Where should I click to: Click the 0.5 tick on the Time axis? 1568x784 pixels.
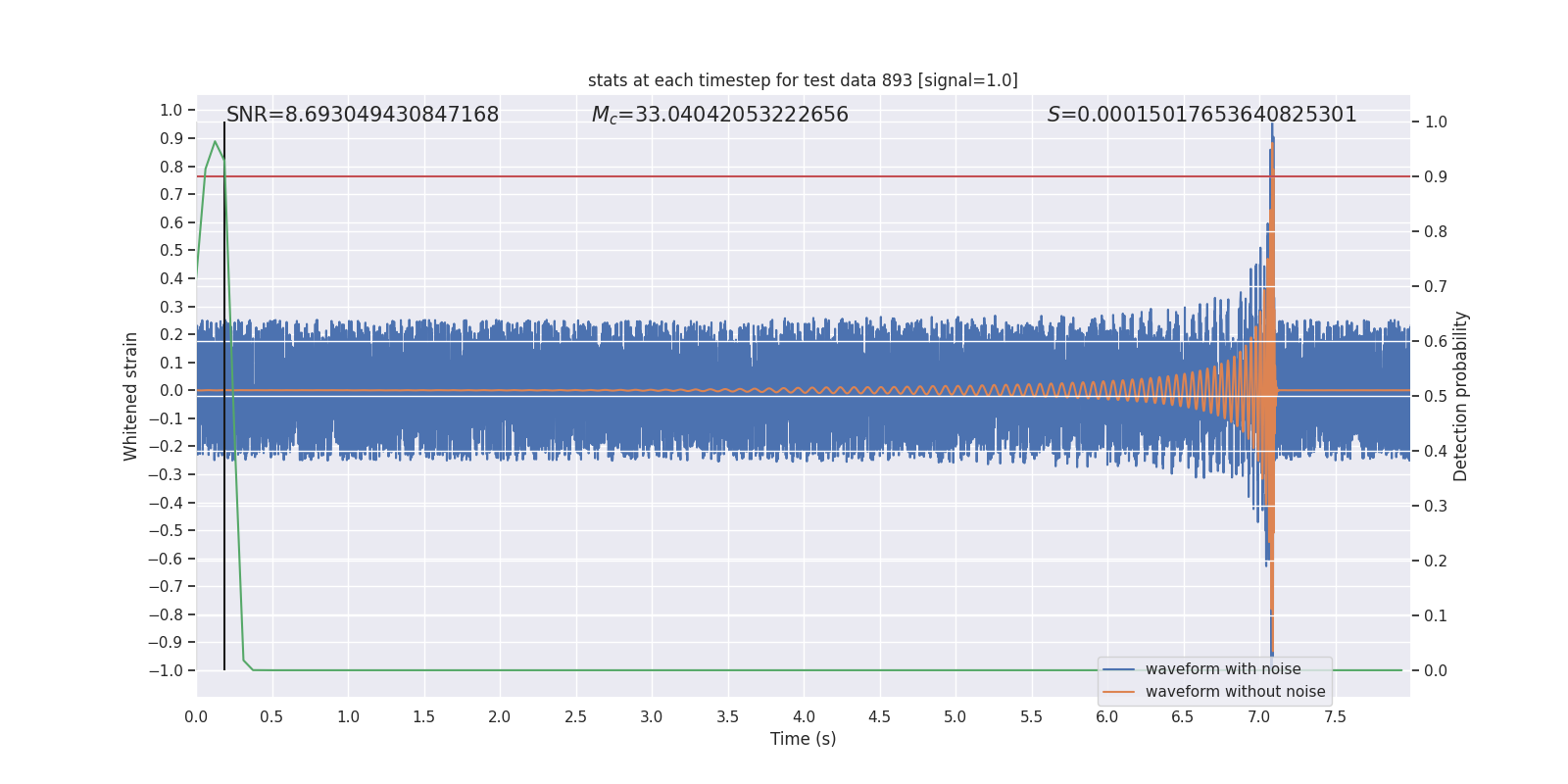click(x=271, y=717)
